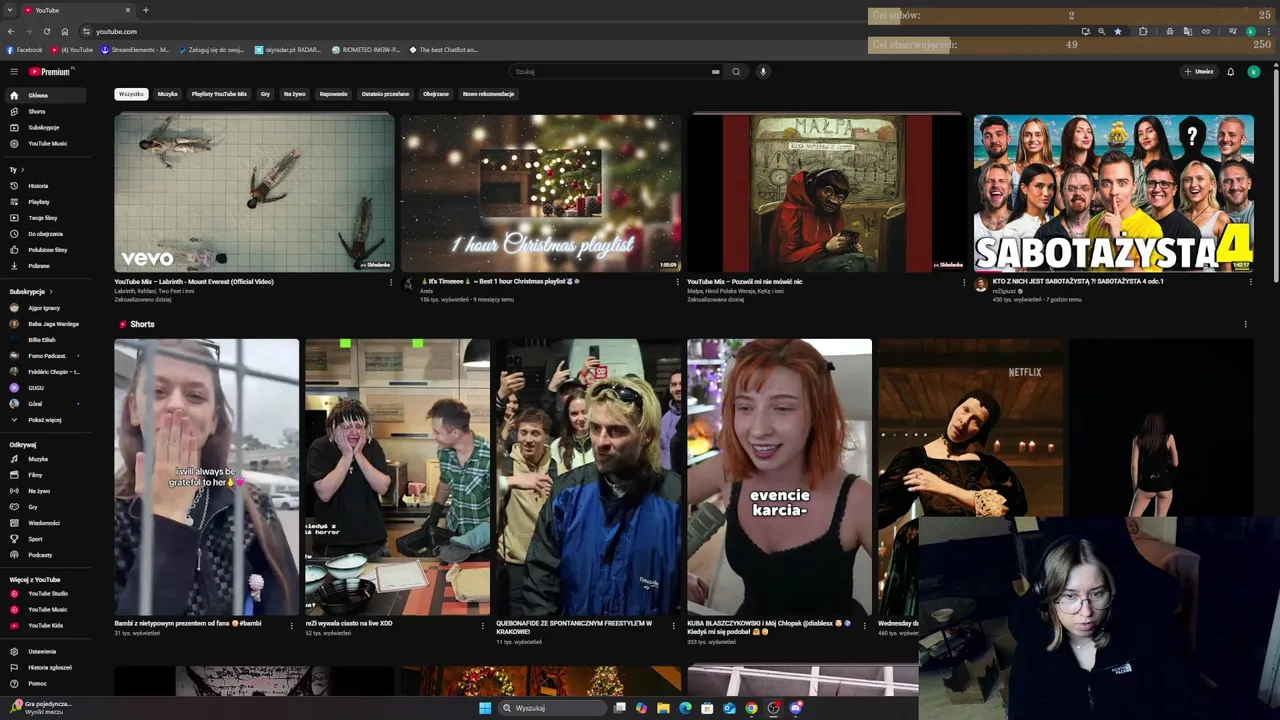1280x720 pixels.
Task: Open File Explorer from taskbar
Action: coord(663,708)
